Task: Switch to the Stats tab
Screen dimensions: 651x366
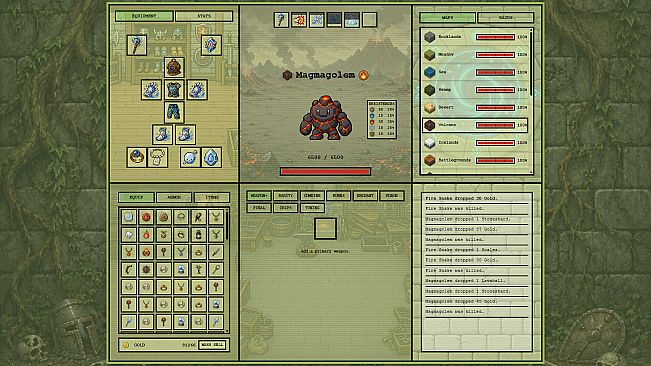Action: click(204, 16)
